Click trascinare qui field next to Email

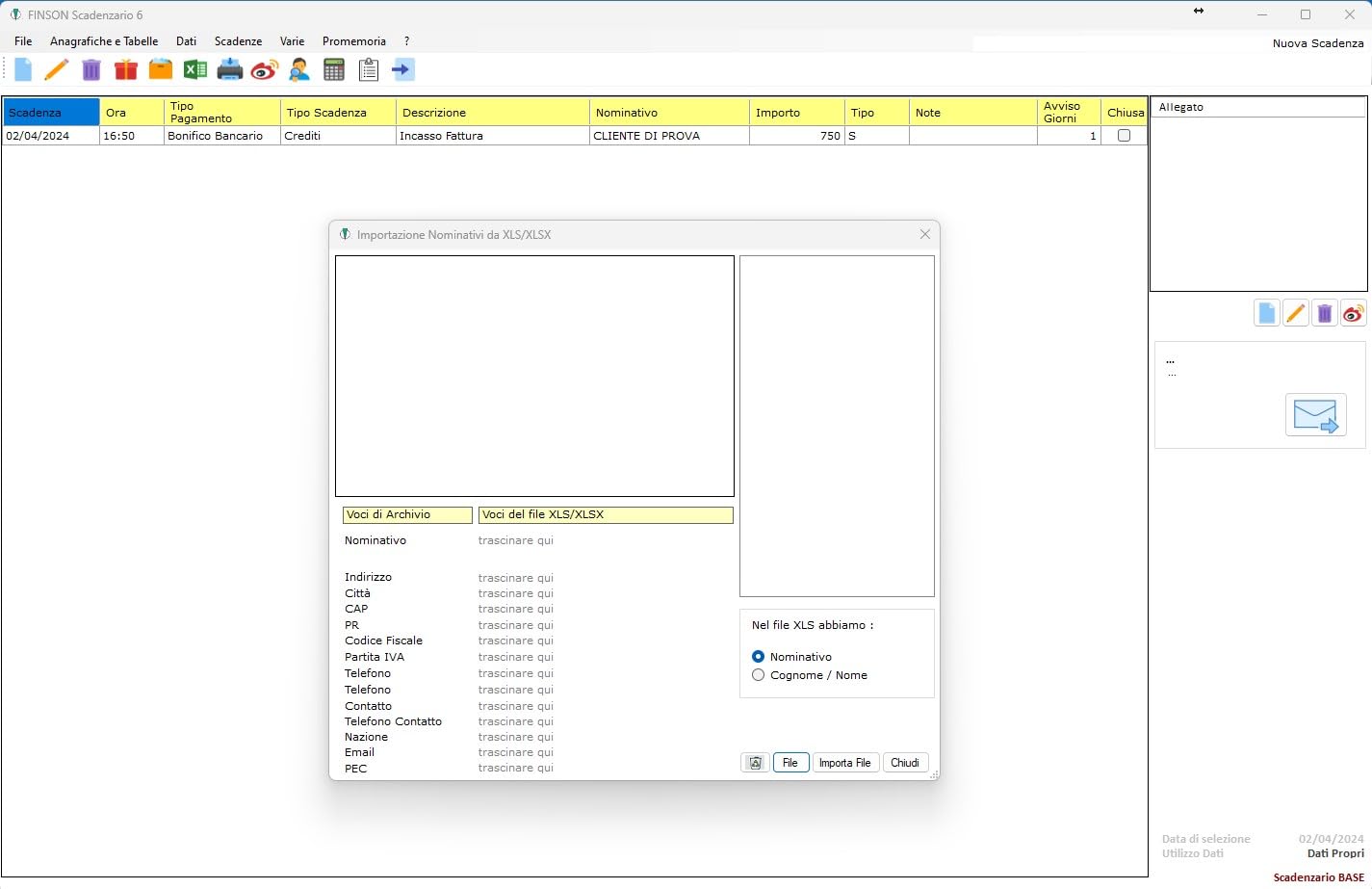(x=516, y=752)
